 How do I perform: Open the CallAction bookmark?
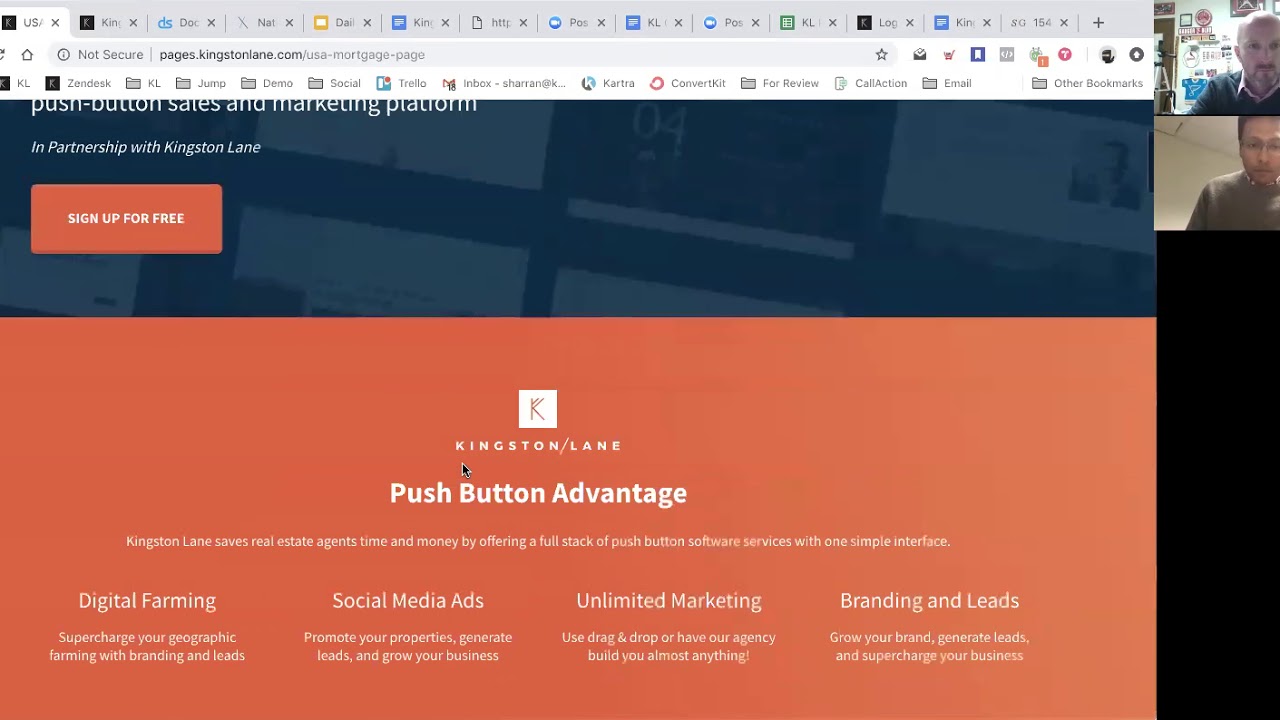(x=870, y=83)
